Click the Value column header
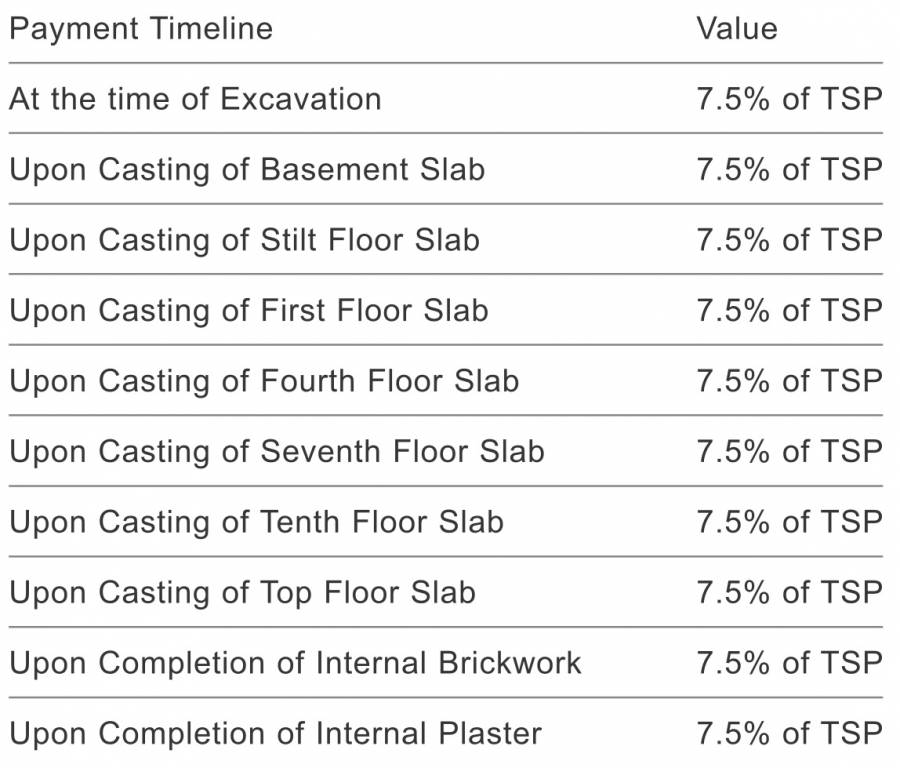900x768 pixels. click(737, 29)
